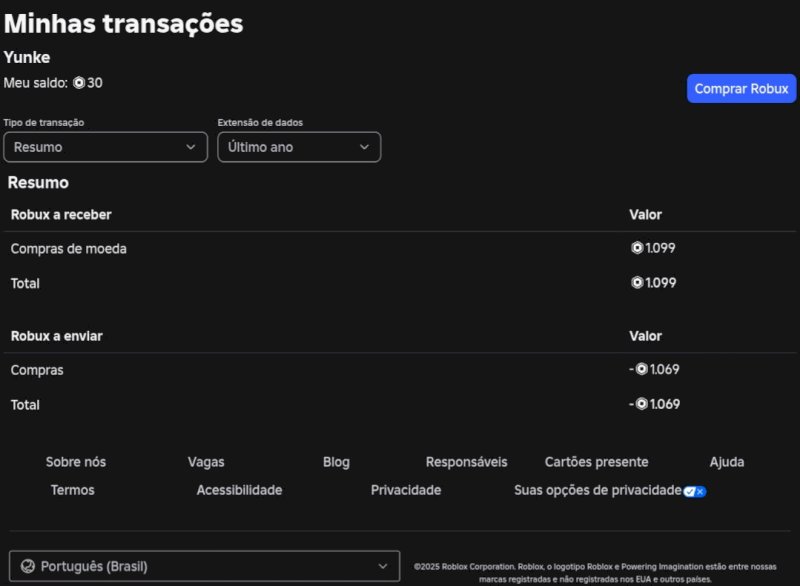Click the ©2025 Roblox Corporation copyright text
The width and height of the screenshot is (800, 586).
click(x=595, y=573)
